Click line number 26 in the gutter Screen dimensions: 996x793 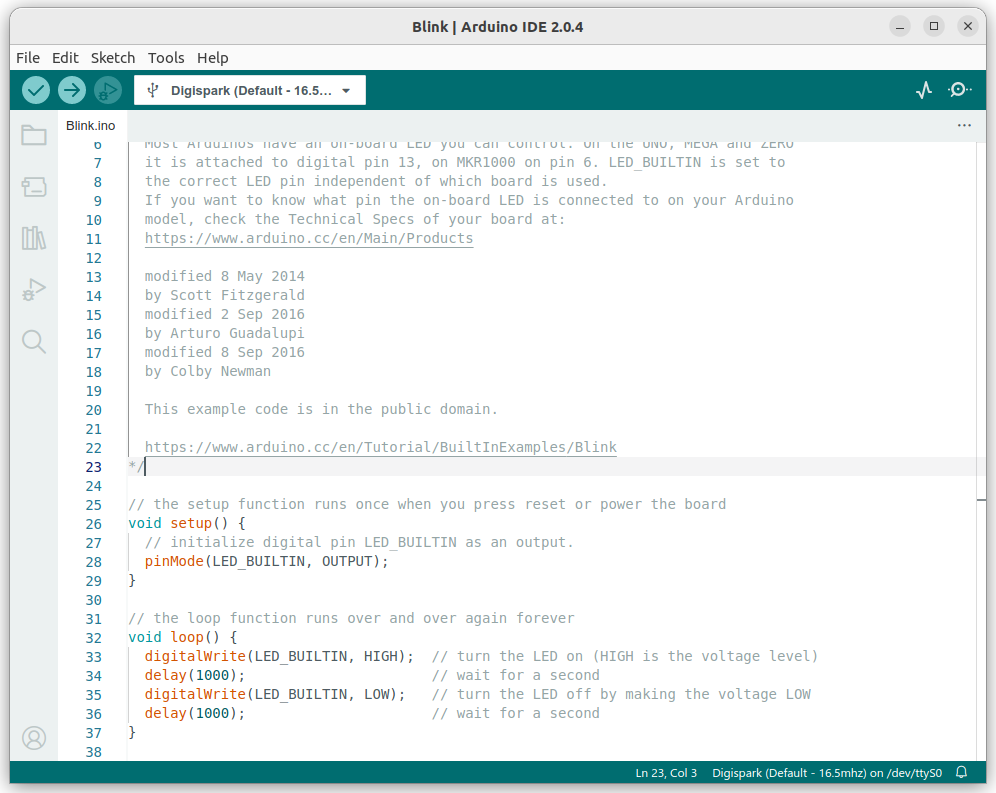pos(93,524)
